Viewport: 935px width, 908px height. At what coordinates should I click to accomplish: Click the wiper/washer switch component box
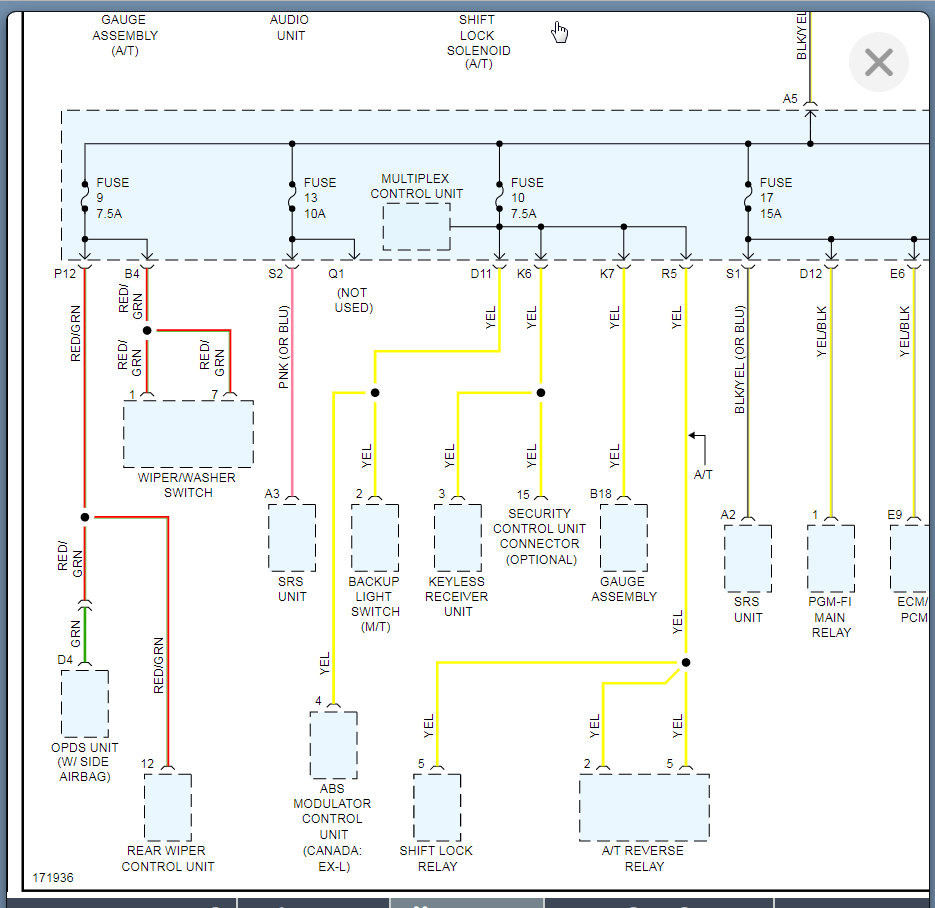tap(188, 433)
